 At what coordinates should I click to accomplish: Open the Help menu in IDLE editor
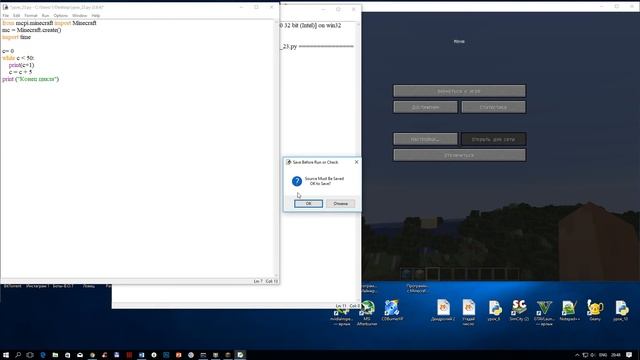(x=96, y=16)
